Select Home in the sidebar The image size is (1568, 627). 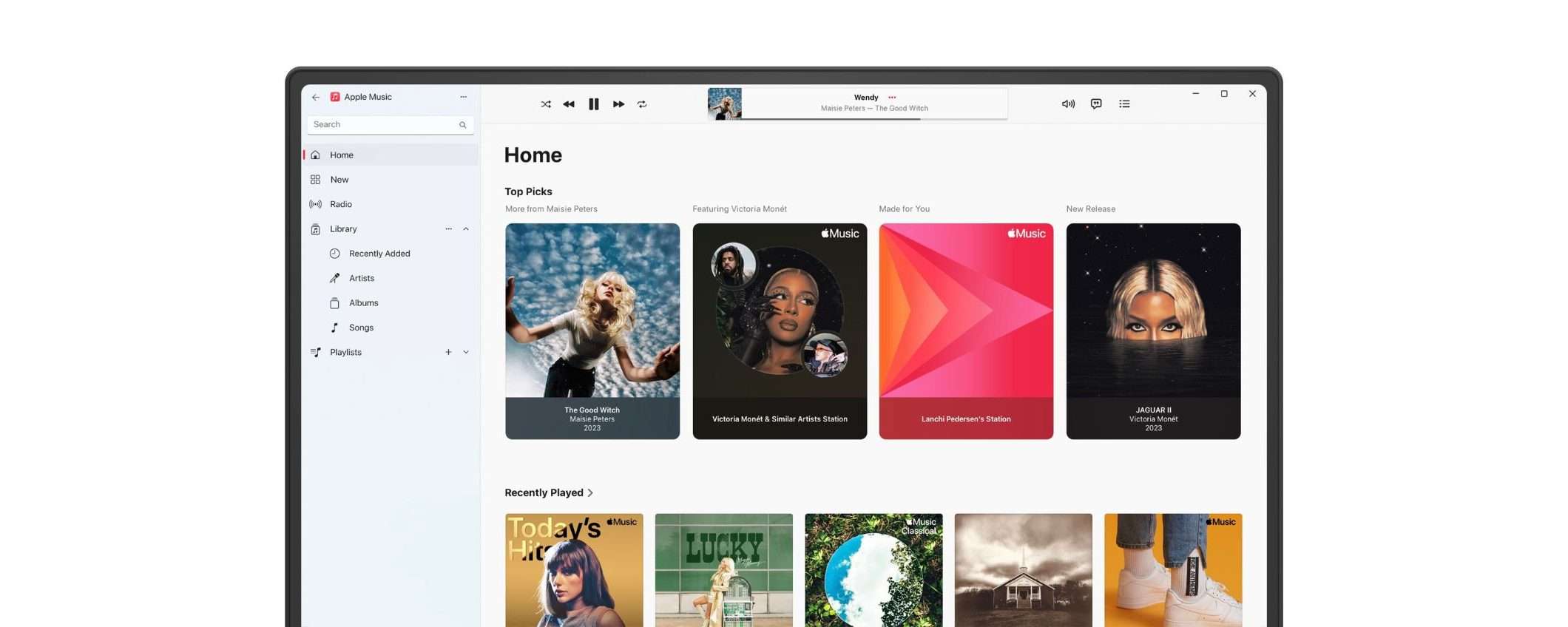point(391,155)
